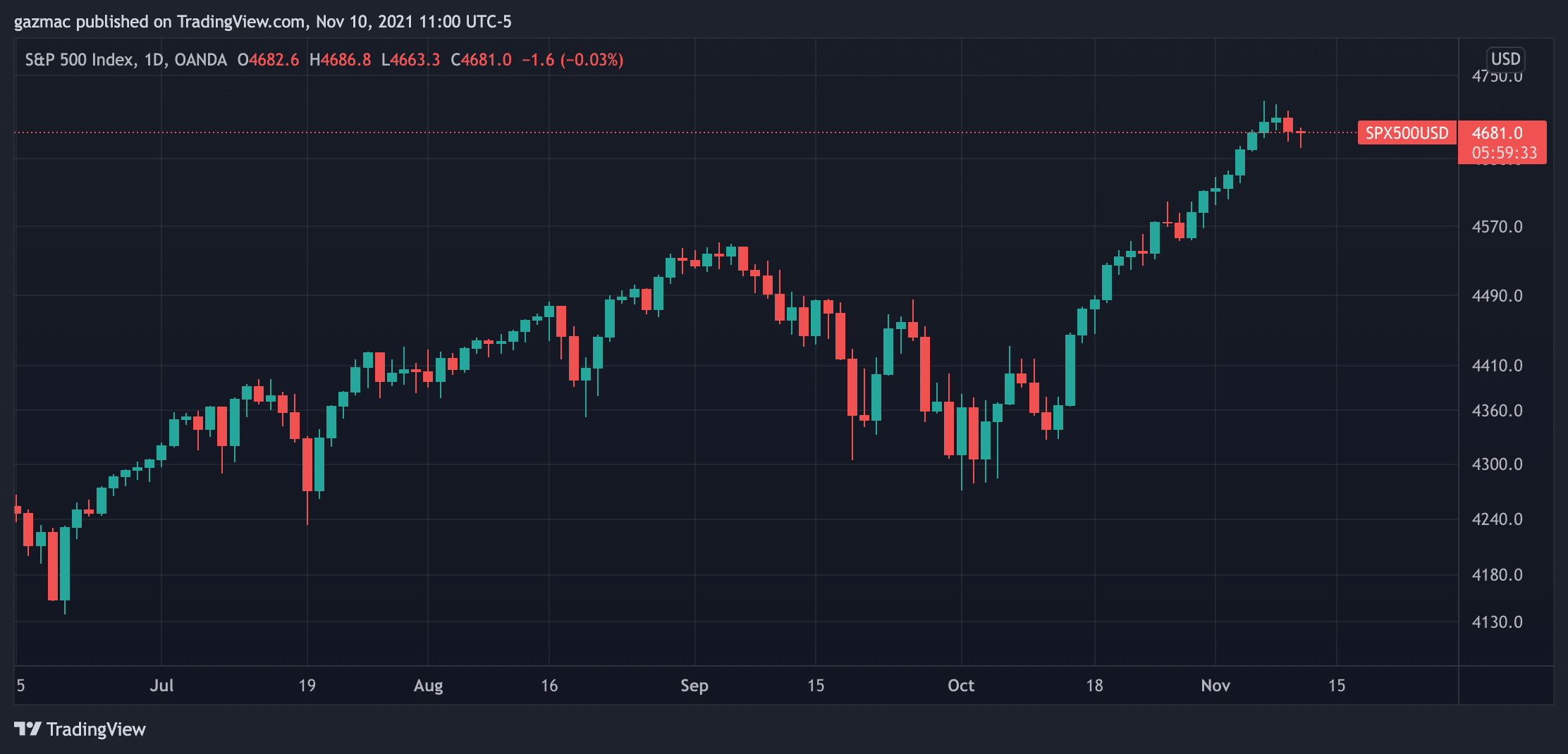Click the 16 date label on time axis
The width and height of the screenshot is (1568, 754).
pyautogui.click(x=549, y=686)
